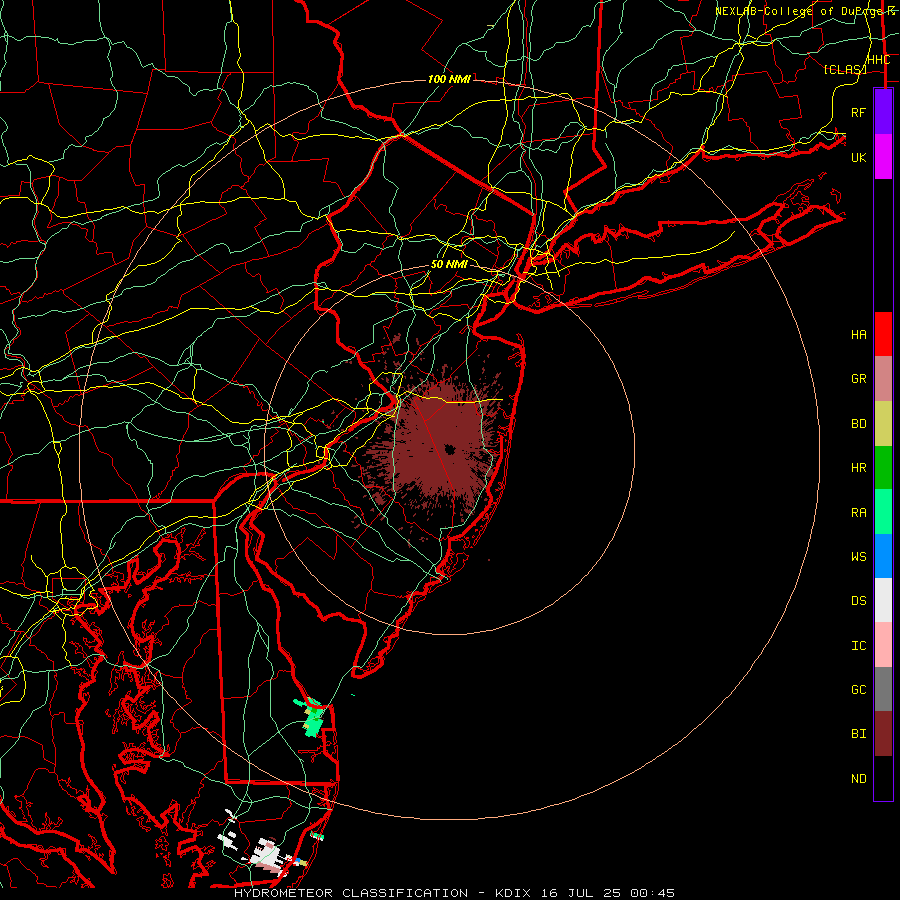900x900 pixels.
Task: Click the UK legend label
Action: [859, 157]
